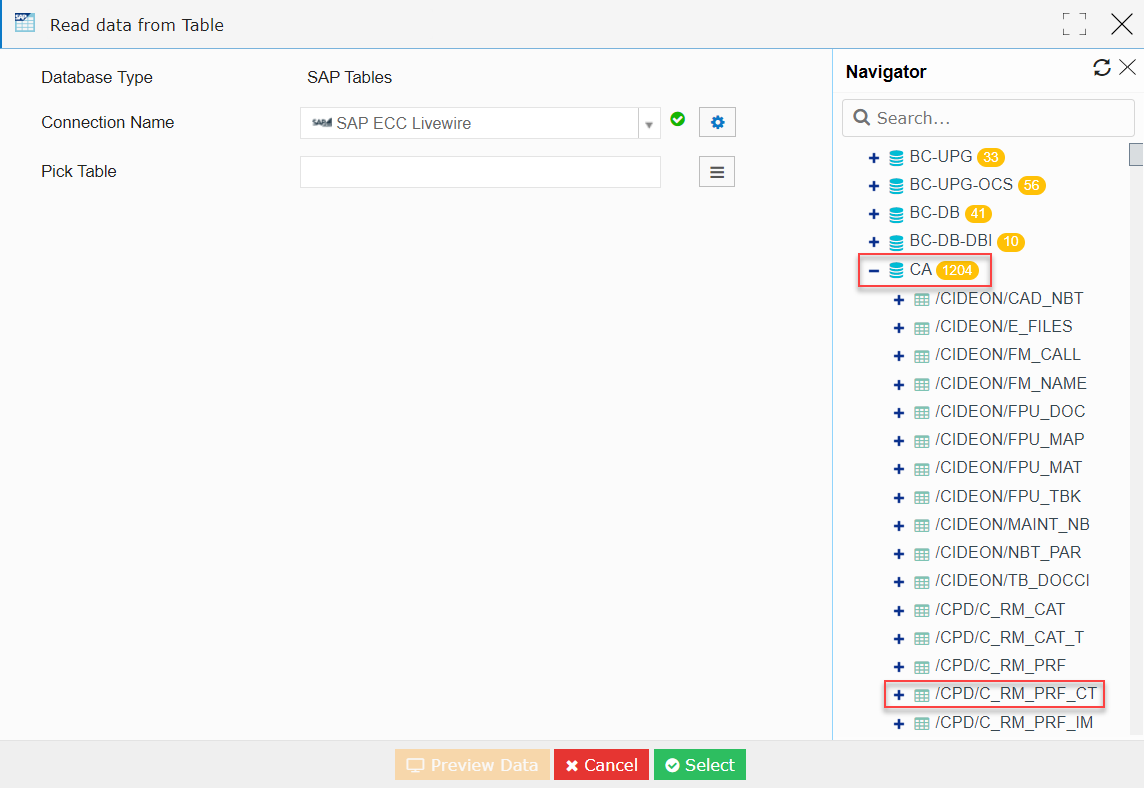Expand the BC-DB node

click(x=873, y=215)
